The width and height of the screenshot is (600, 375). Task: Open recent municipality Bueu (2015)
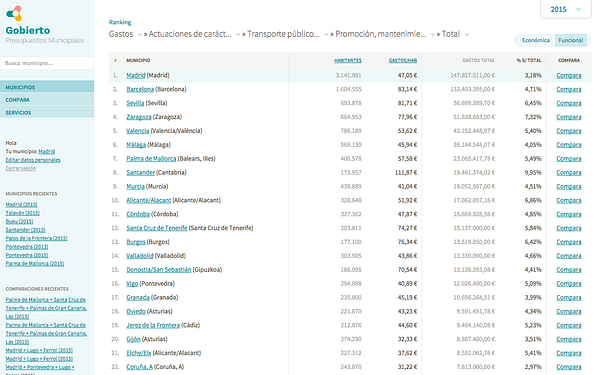pyautogui.click(x=19, y=222)
